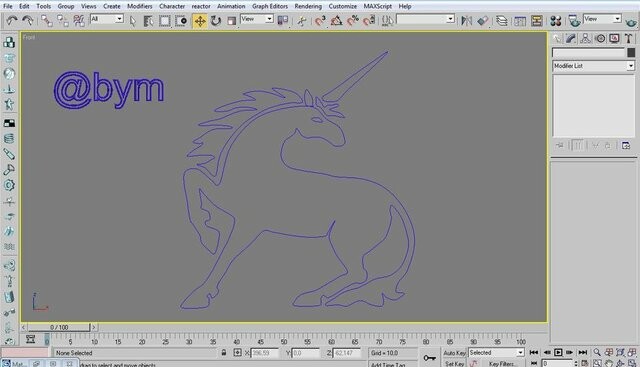This screenshot has width=640, height=367.
Task: Open the Selected key filter dropdown
Action: point(496,352)
